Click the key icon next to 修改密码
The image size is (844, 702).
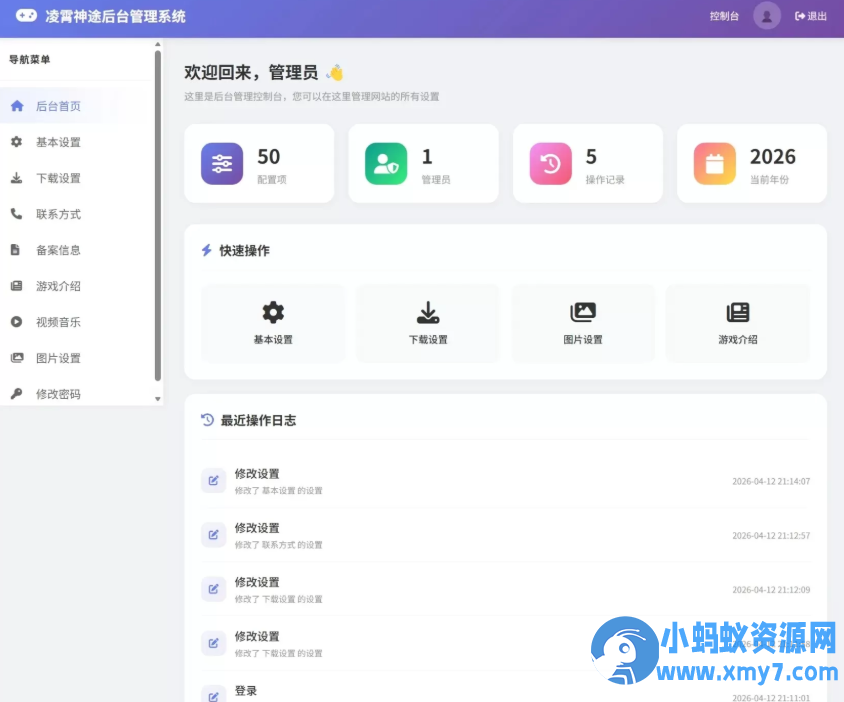click(x=16, y=393)
